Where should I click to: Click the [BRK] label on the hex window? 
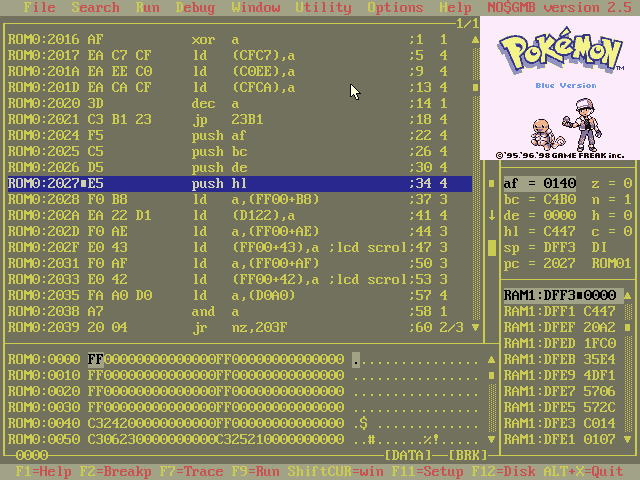click(468, 455)
